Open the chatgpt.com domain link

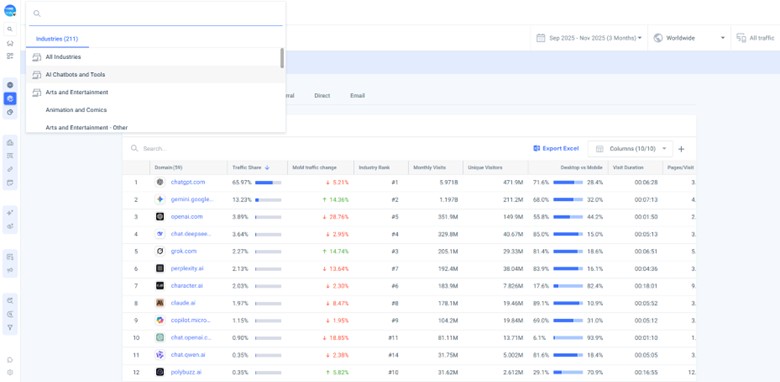(188, 182)
